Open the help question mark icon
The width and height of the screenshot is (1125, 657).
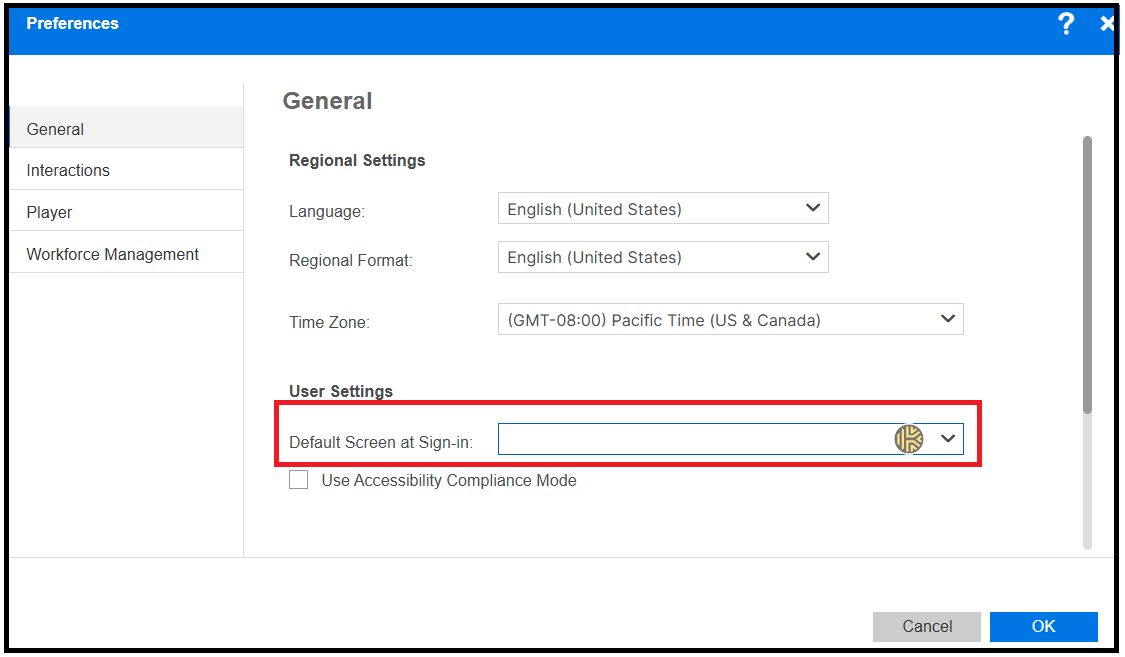1066,24
